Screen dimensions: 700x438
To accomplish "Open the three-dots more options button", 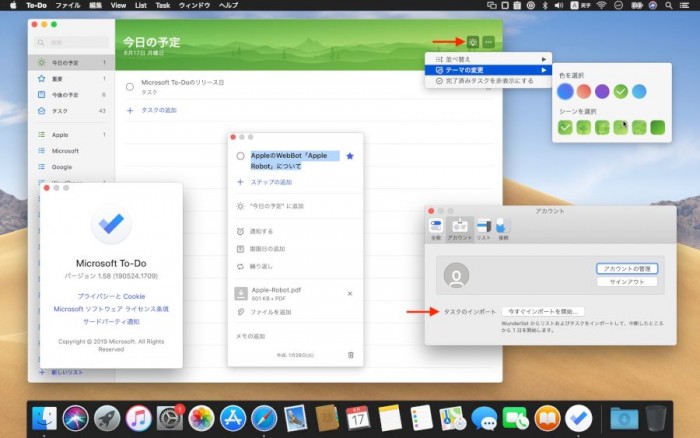I will (x=488, y=41).
